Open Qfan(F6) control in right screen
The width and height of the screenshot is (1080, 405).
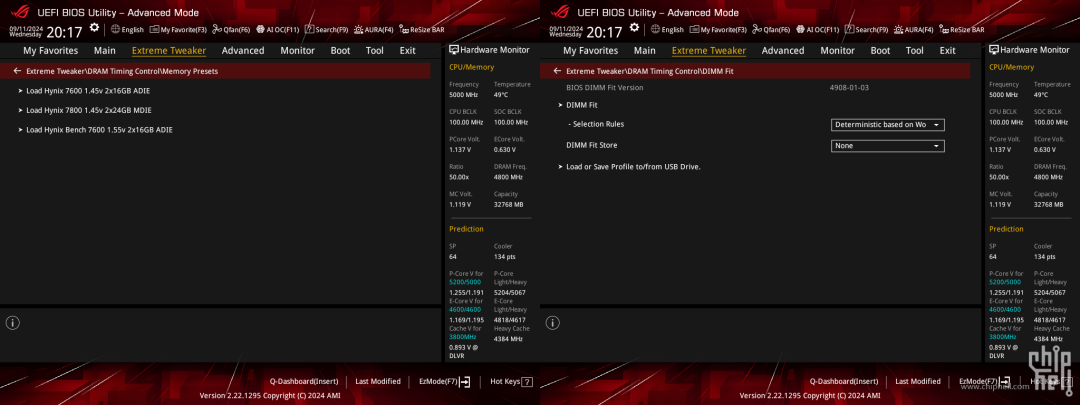click(771, 30)
